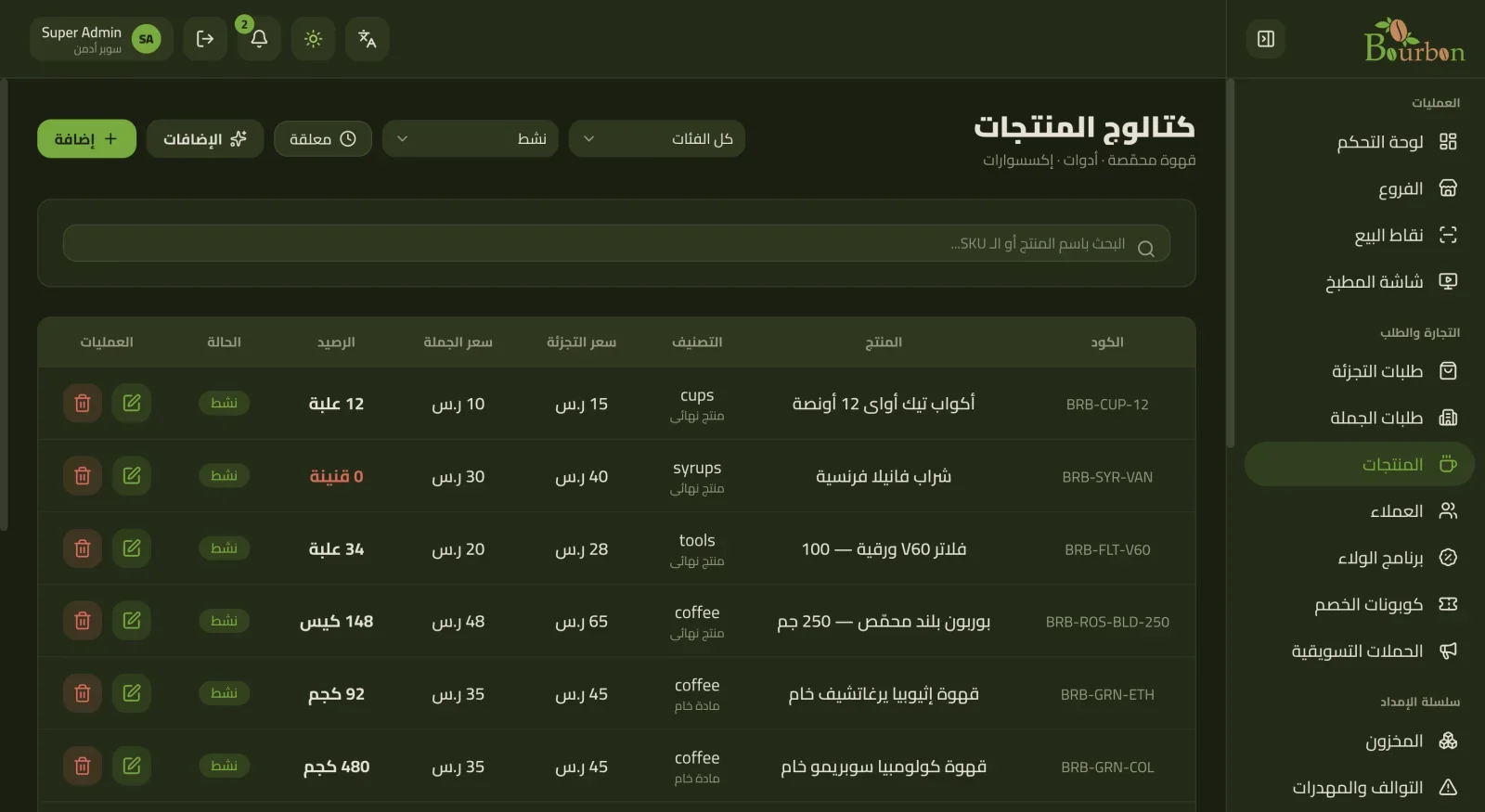Click out-of-stock value 0 قنينة
Image resolution: width=1485 pixels, height=812 pixels.
336,477
